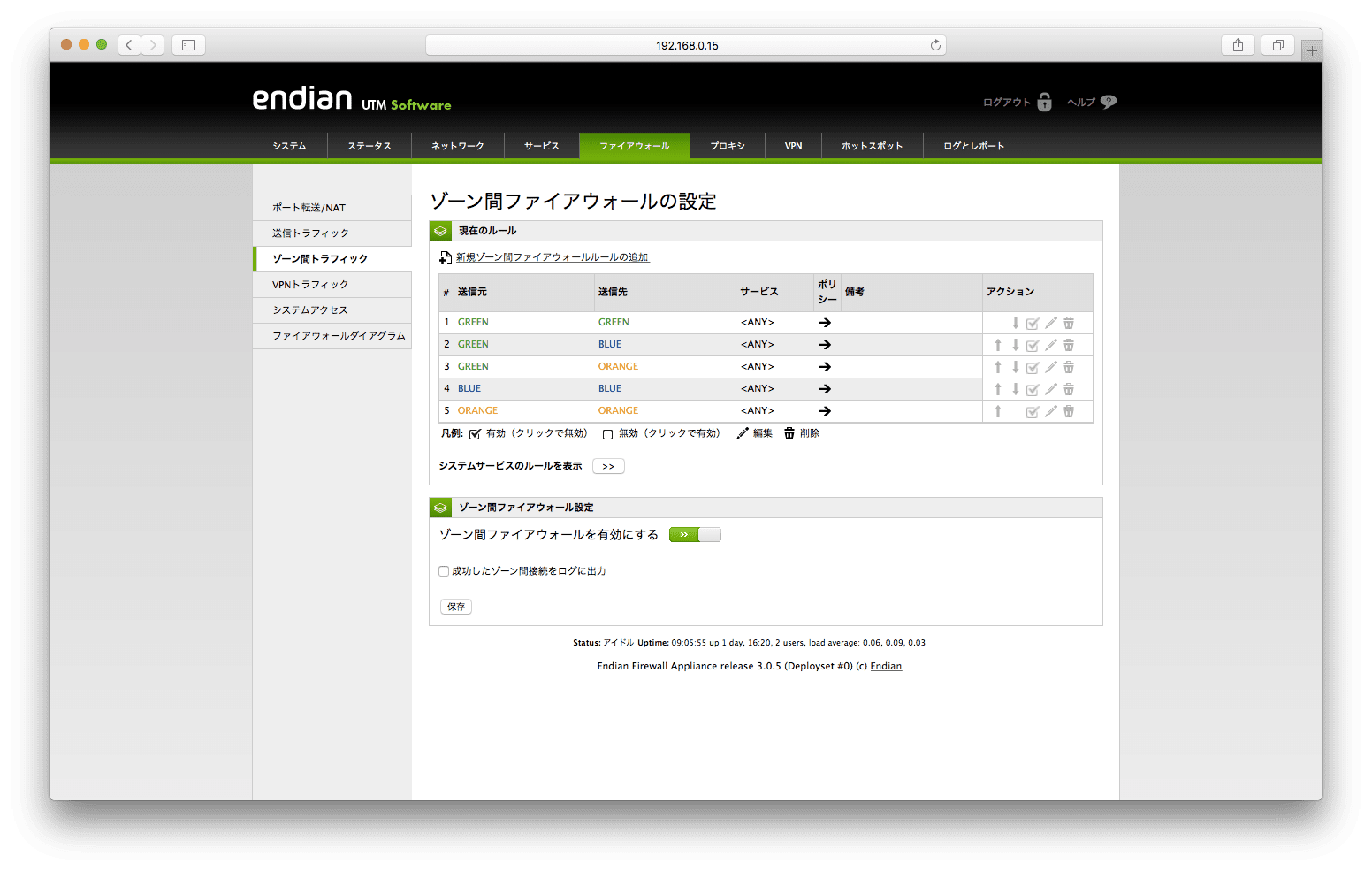Open the ステータス tab
The image size is (1372, 871).
370,146
